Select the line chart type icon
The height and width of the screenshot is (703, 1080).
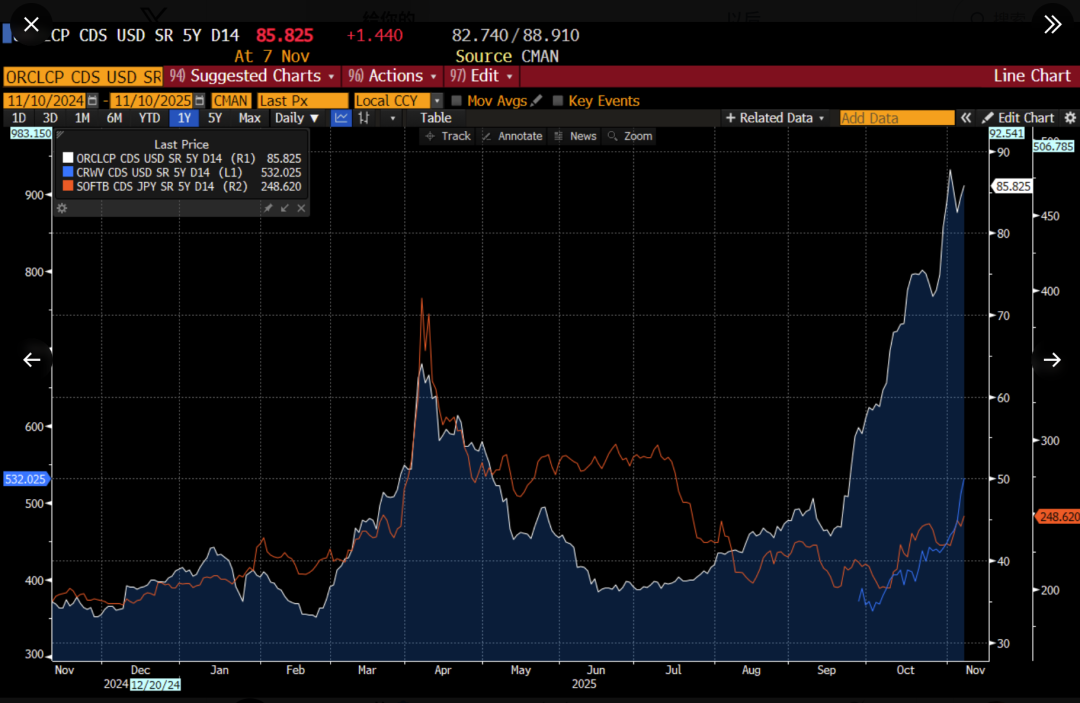pyautogui.click(x=341, y=118)
